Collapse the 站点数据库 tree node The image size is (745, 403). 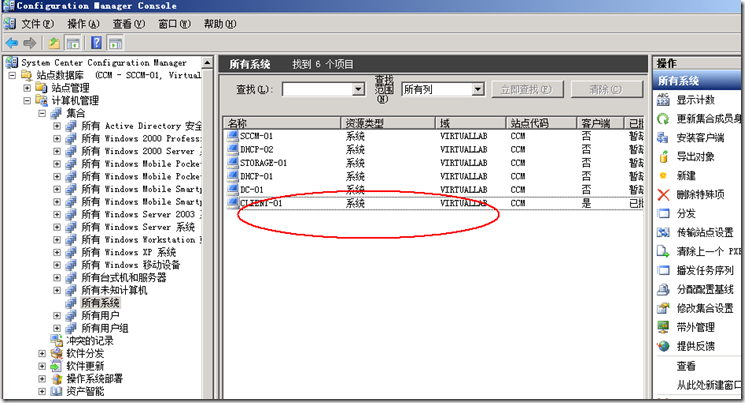[12, 75]
